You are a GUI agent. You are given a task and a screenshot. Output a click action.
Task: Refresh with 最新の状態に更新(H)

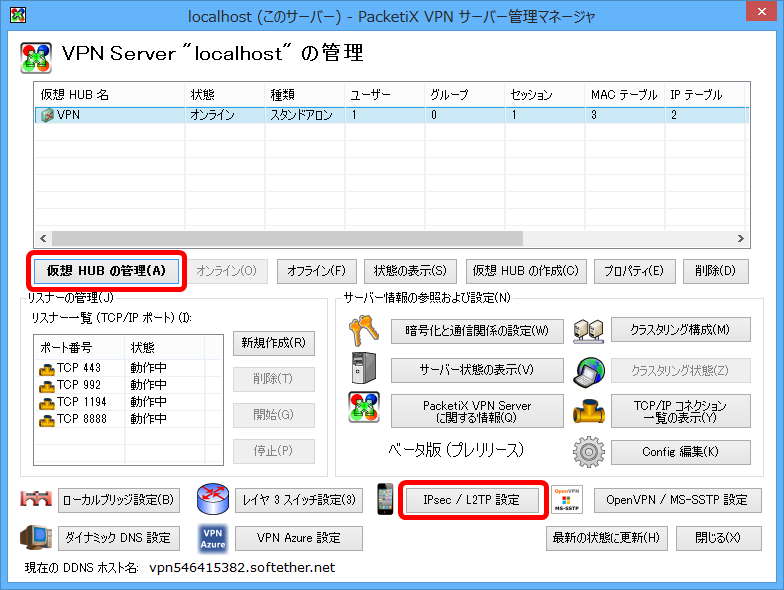tap(606, 538)
